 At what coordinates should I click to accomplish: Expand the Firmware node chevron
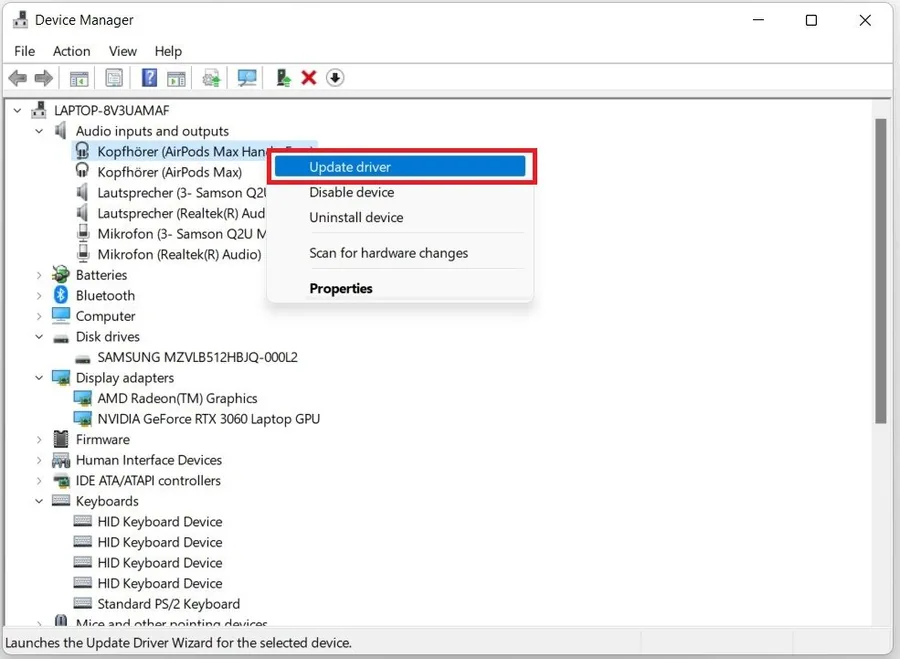[39, 440]
